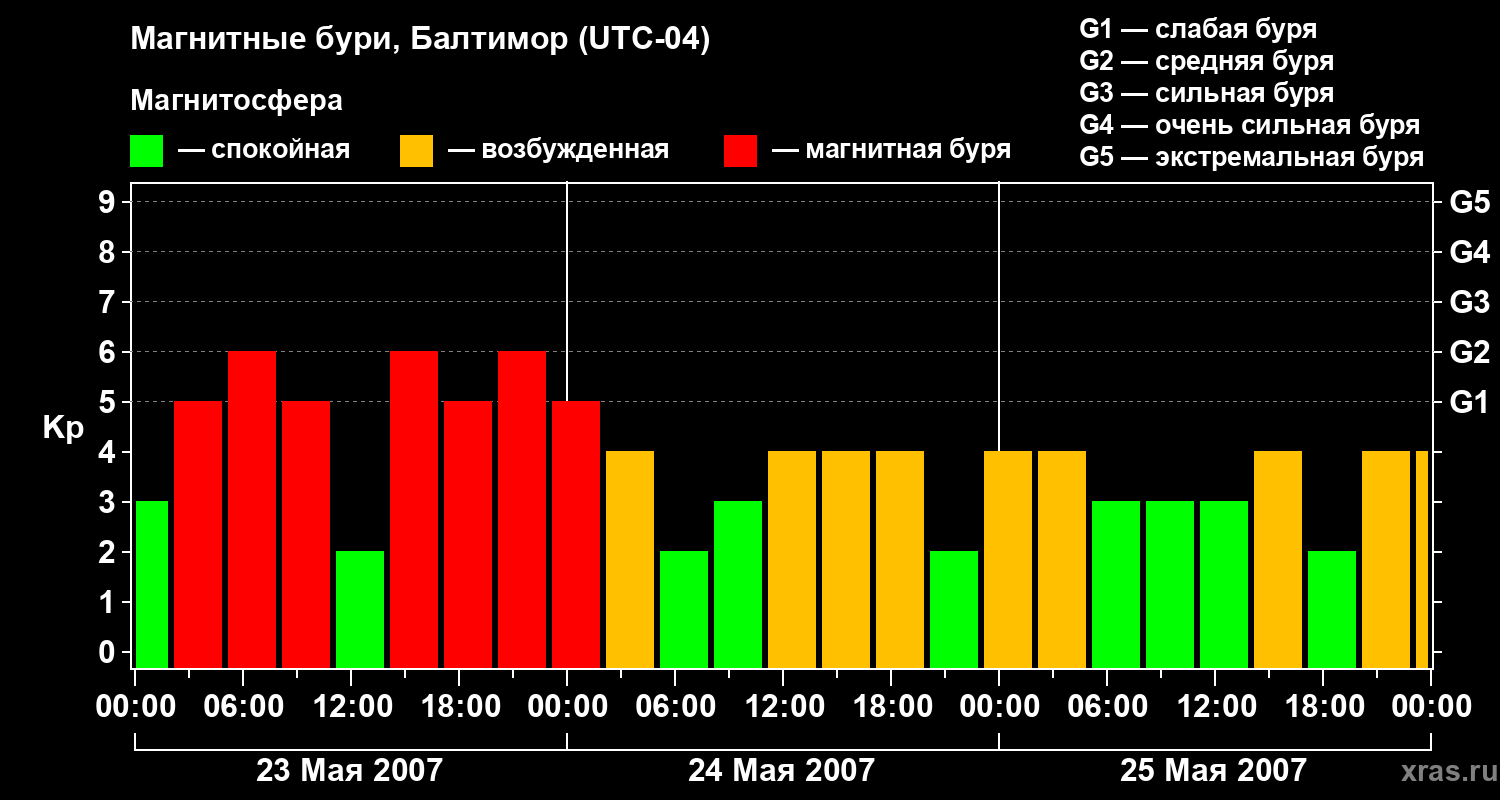The image size is (1500, 800).
Task: Click the '12:00' time label under 23 Мая
Action: tap(351, 706)
